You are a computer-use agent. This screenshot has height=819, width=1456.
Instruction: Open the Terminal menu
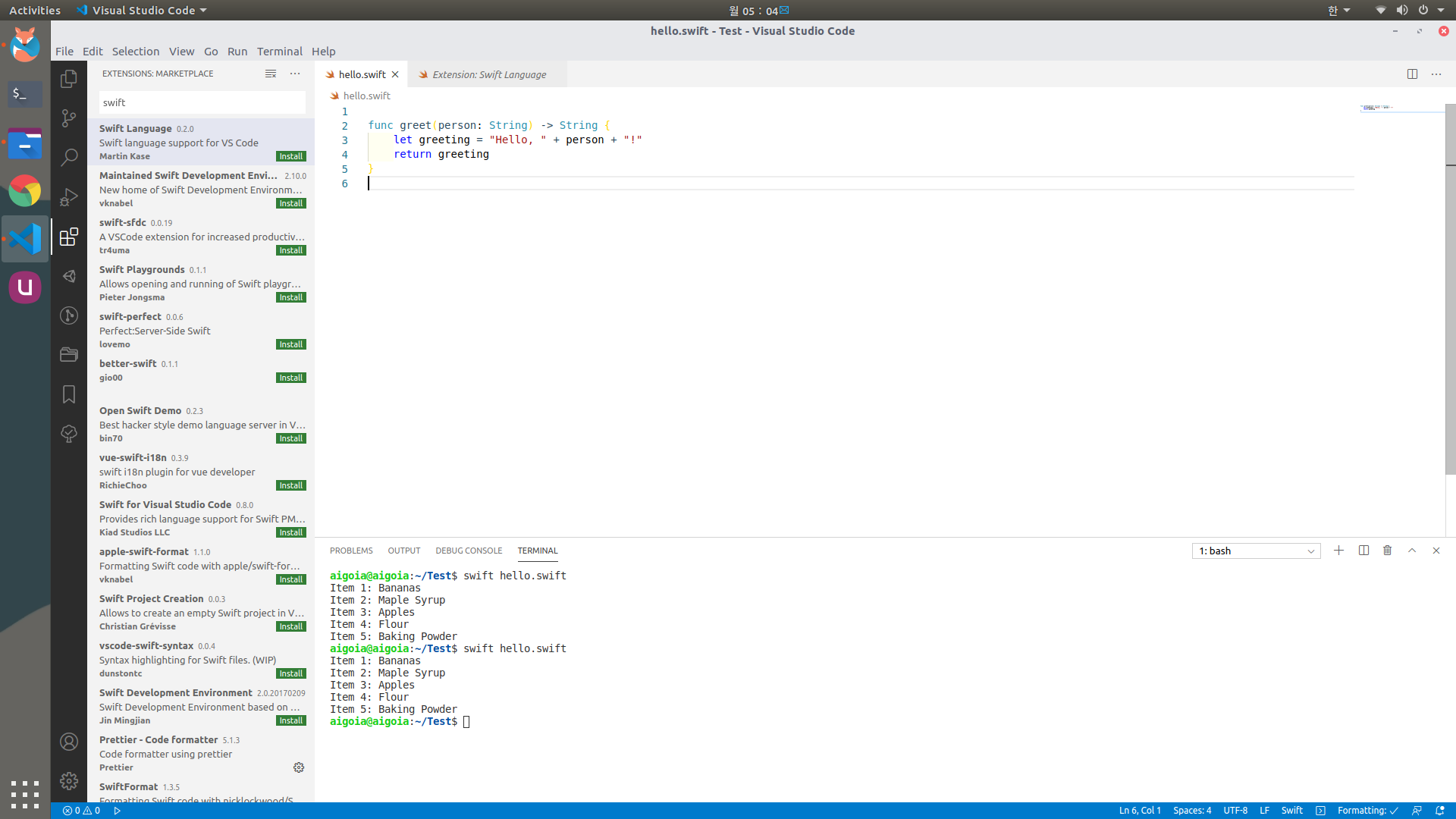click(x=279, y=52)
